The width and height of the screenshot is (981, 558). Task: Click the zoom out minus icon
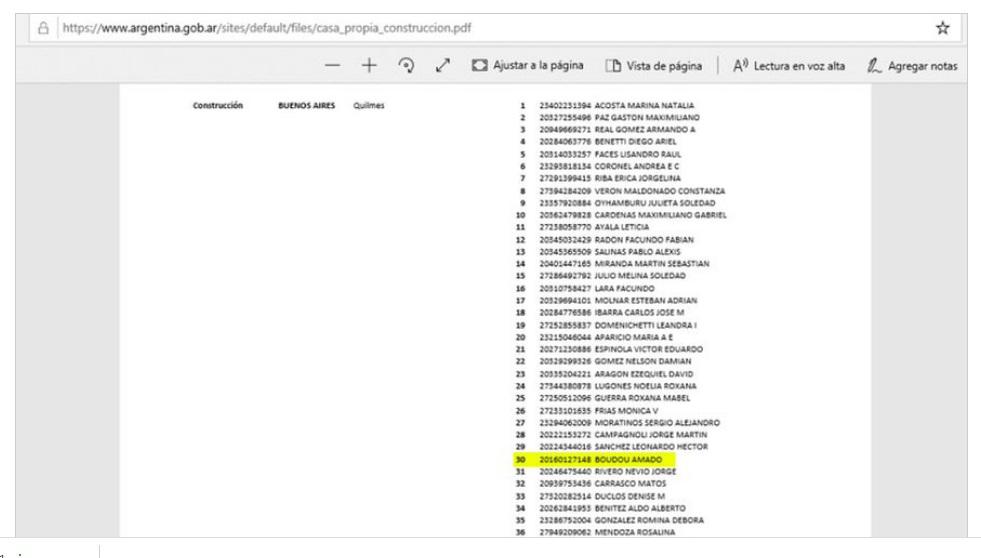tap(333, 66)
